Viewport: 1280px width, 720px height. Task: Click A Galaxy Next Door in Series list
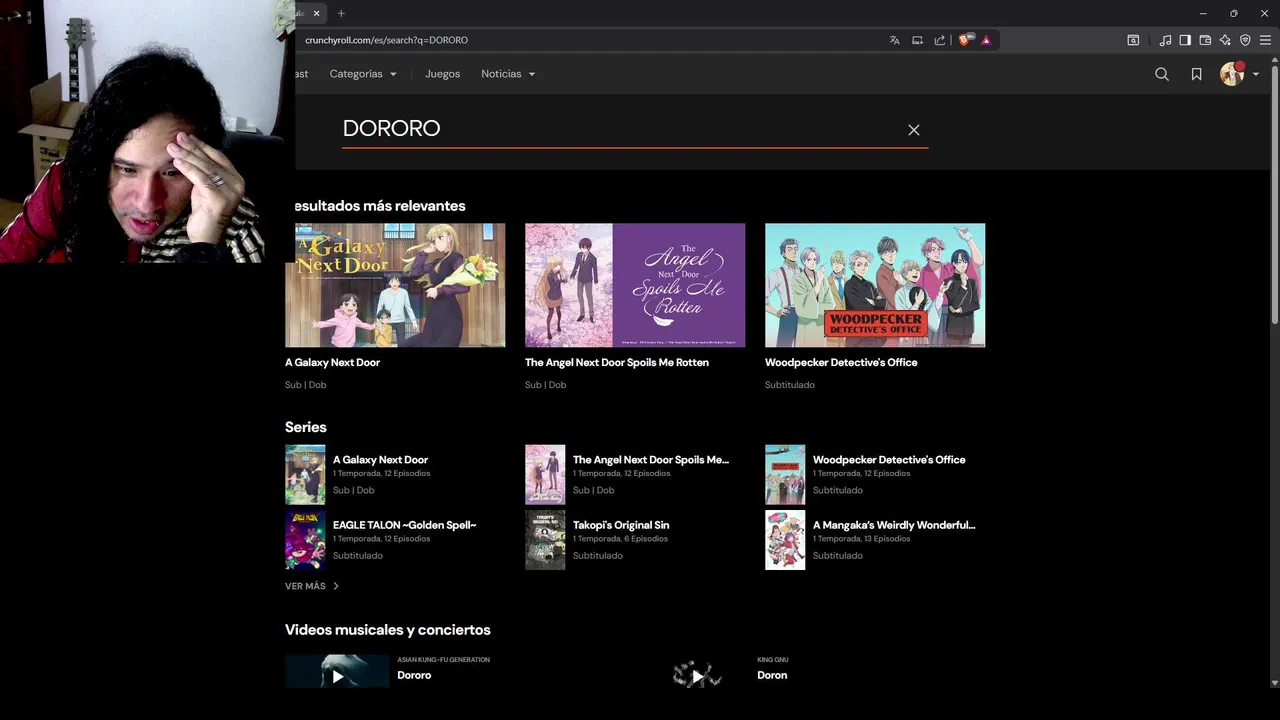(380, 460)
